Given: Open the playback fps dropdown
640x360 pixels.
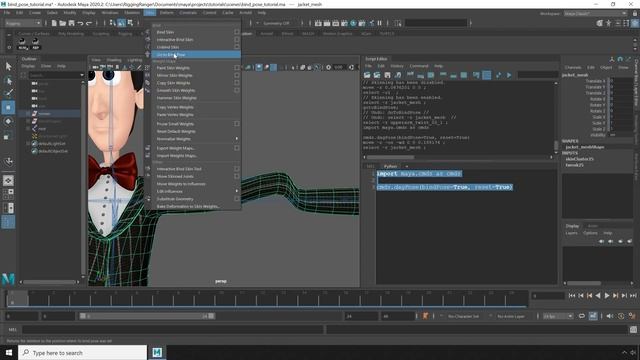Looking at the screenshot, I should coord(558,316).
